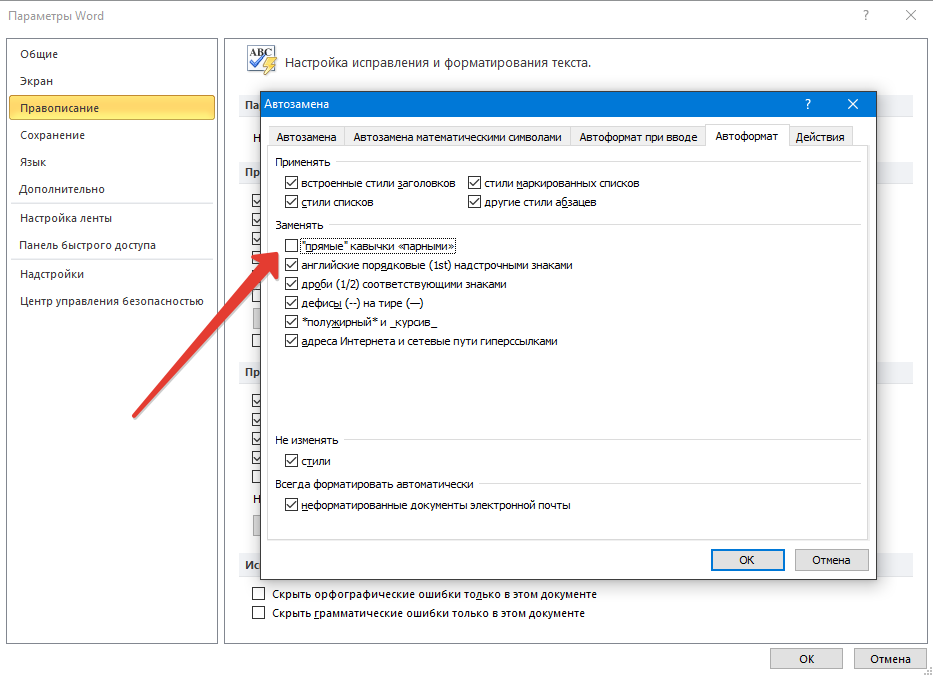Open the Действия tab

pos(820,137)
